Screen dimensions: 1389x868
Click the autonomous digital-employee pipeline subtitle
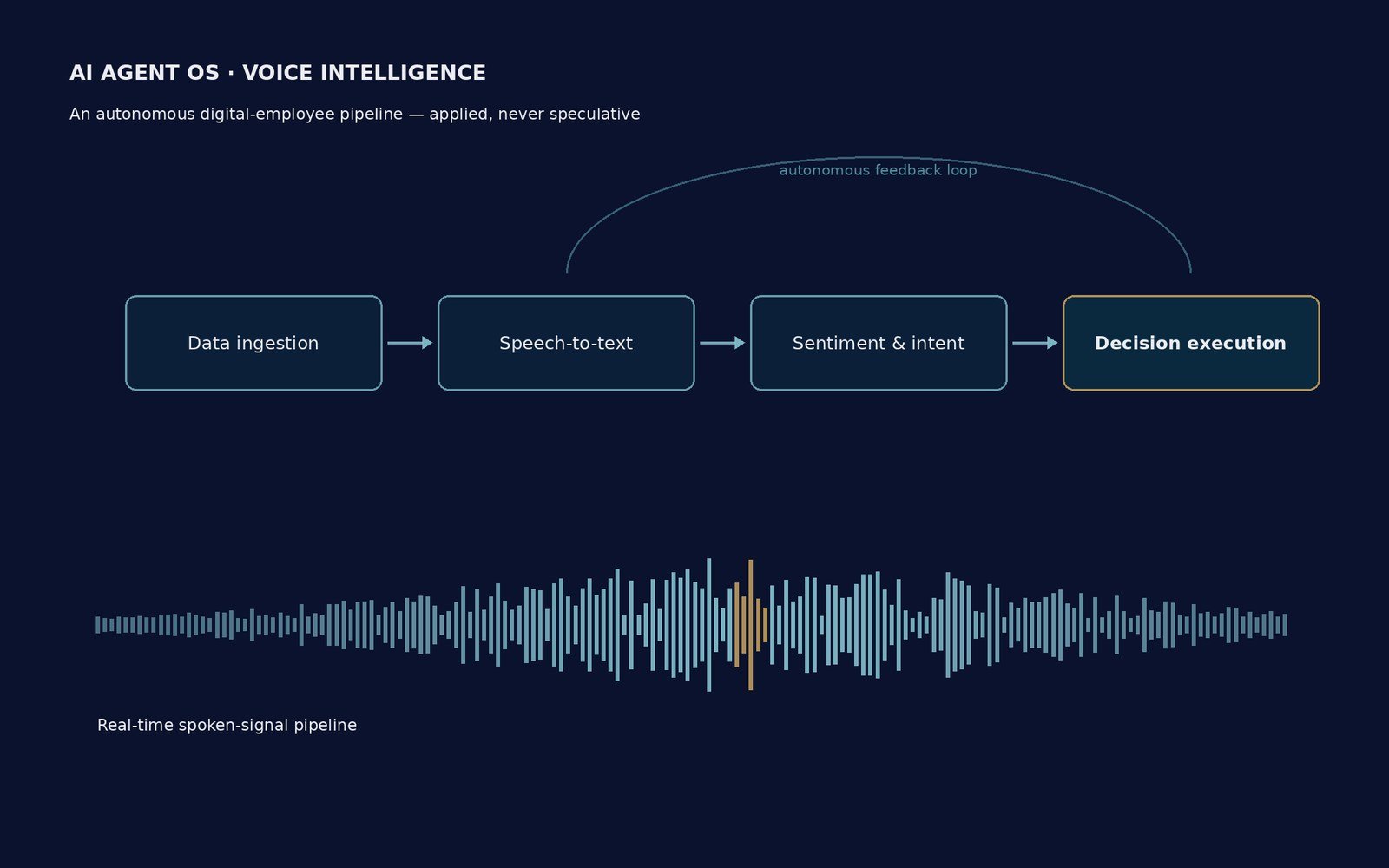[355, 114]
